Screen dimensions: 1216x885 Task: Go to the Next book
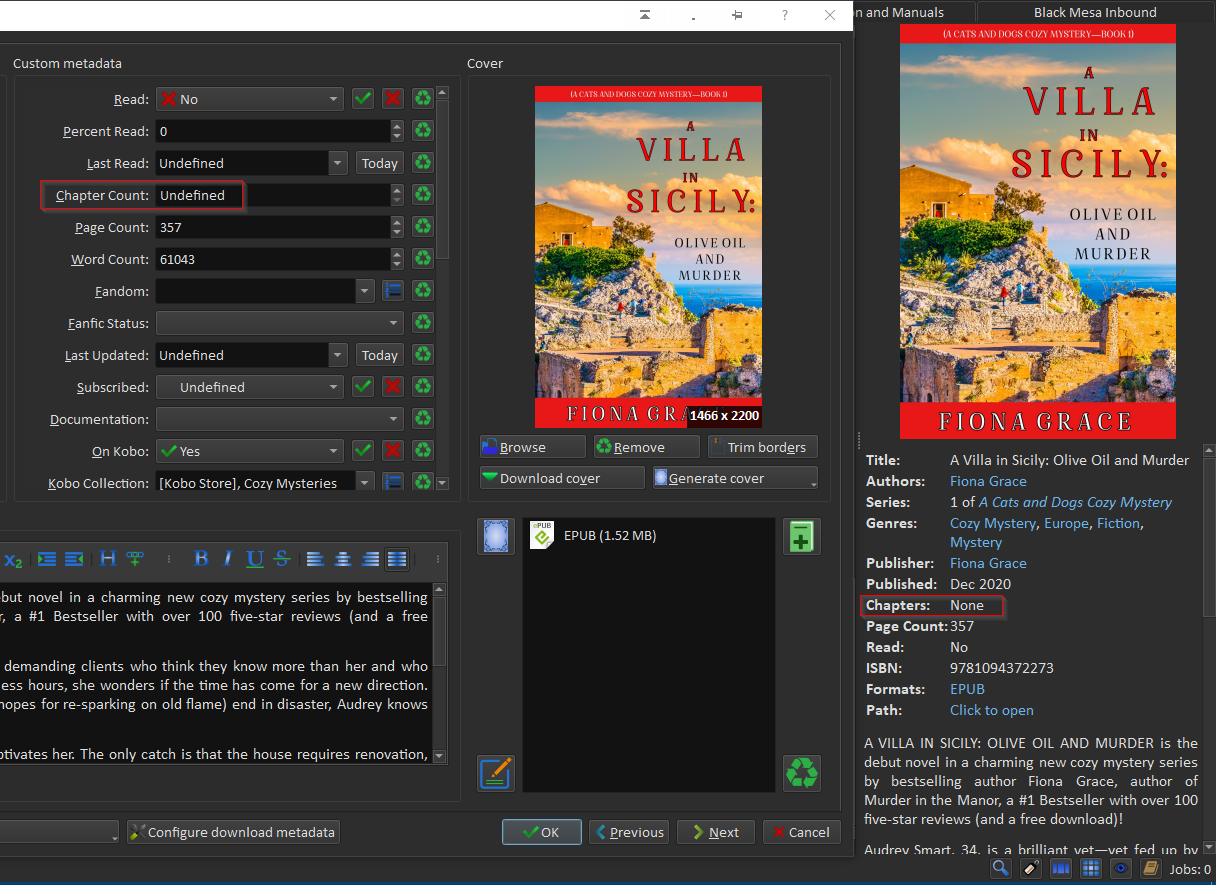pyautogui.click(x=715, y=832)
